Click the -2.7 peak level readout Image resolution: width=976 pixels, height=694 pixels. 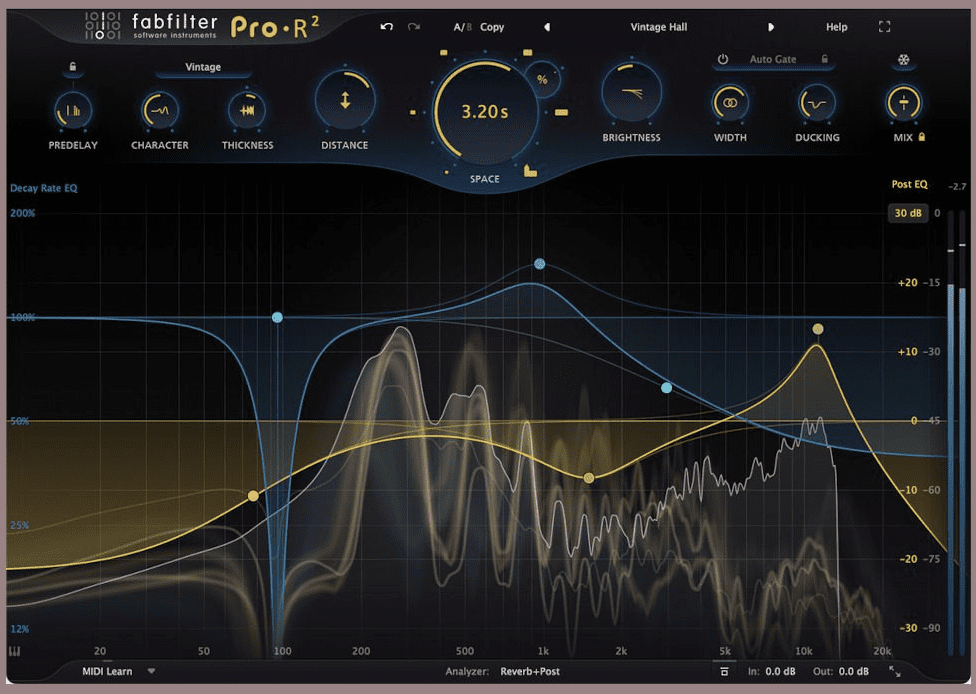957,187
